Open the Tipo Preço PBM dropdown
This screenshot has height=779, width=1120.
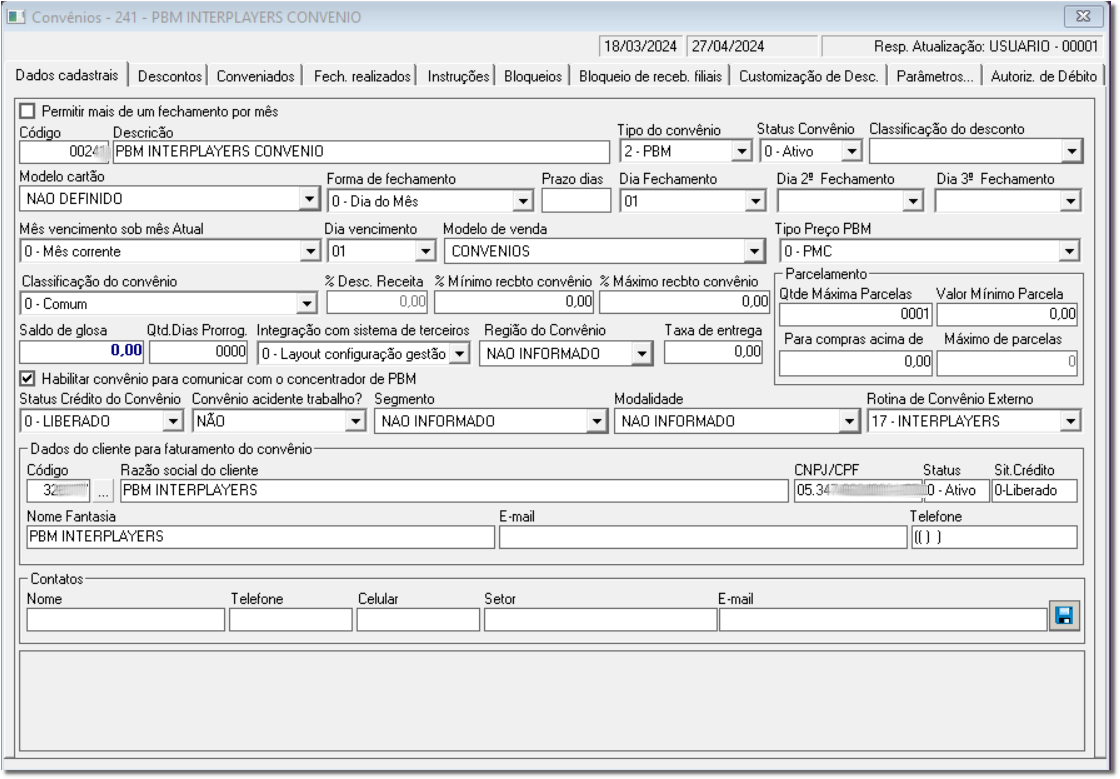[1069, 251]
